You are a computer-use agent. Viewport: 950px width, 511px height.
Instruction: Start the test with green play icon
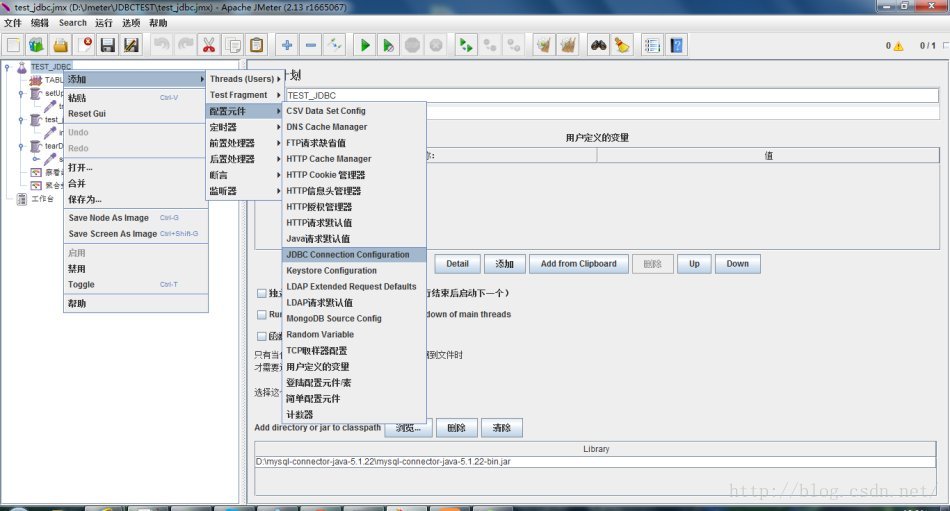coord(365,45)
